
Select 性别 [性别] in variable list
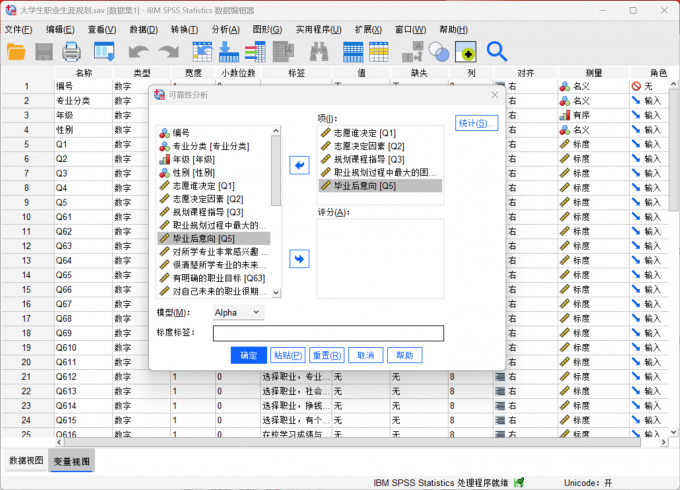214,173
